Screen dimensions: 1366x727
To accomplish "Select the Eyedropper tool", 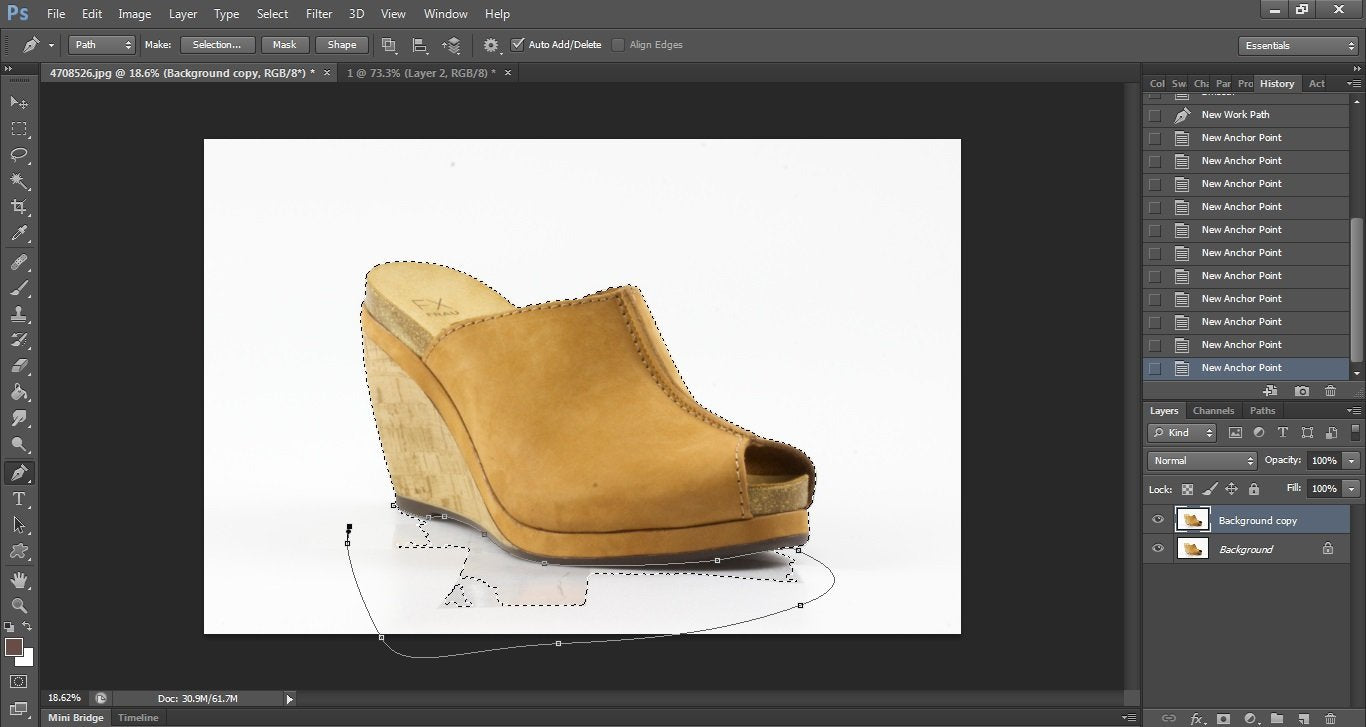I will (19, 234).
